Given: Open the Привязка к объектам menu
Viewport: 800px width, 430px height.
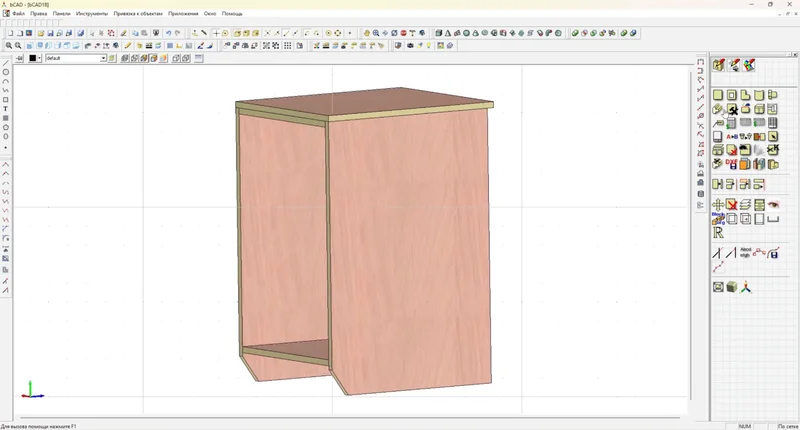Looking at the screenshot, I should click(138, 14).
